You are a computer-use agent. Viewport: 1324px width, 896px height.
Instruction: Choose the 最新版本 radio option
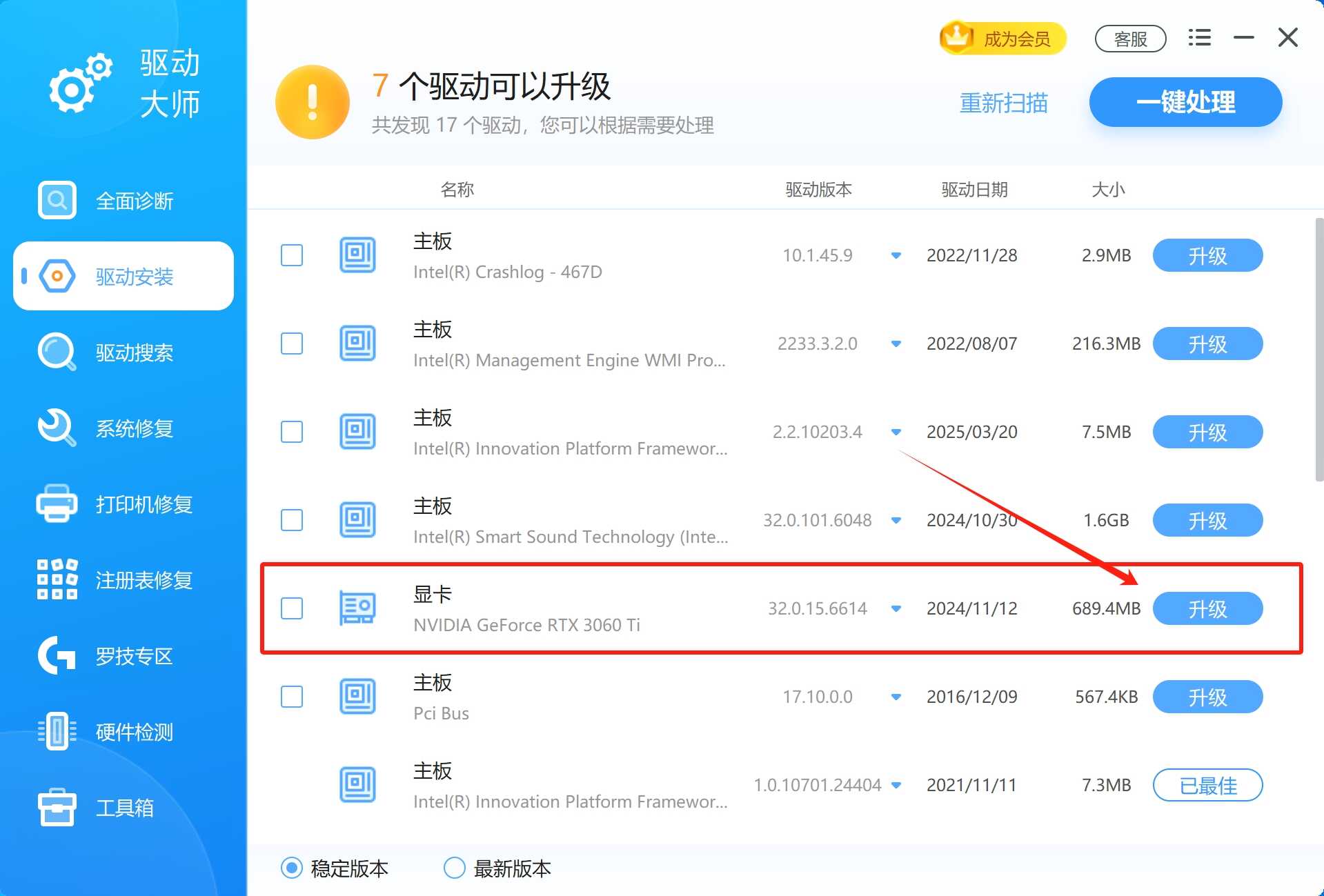pyautogui.click(x=454, y=868)
